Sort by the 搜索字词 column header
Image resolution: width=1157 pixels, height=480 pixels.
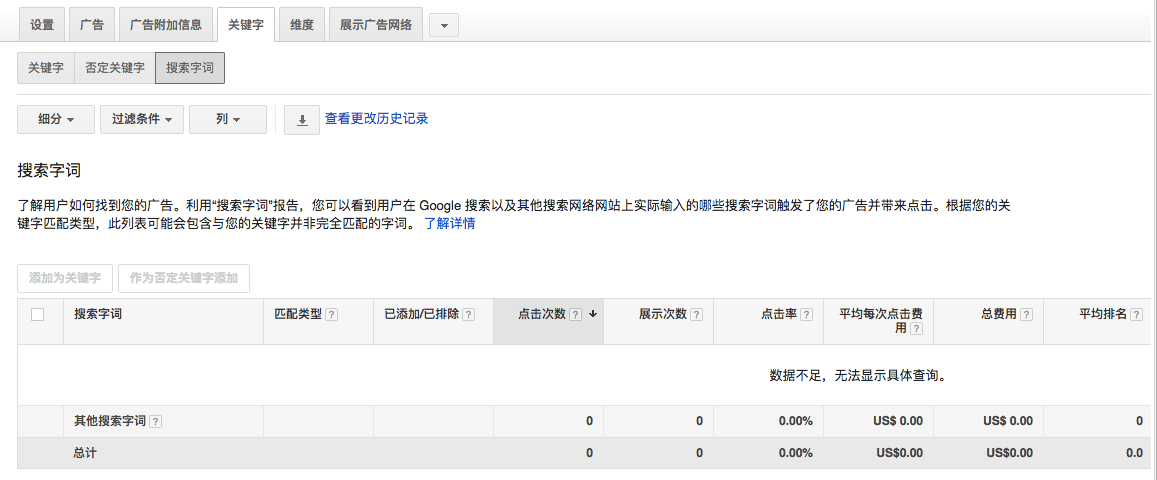(98, 314)
